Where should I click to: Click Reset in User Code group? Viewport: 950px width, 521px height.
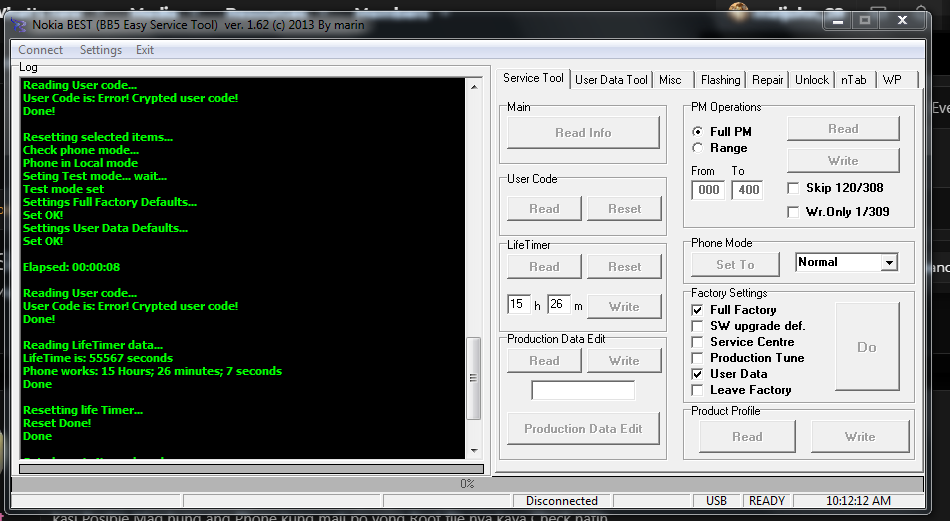coord(624,208)
